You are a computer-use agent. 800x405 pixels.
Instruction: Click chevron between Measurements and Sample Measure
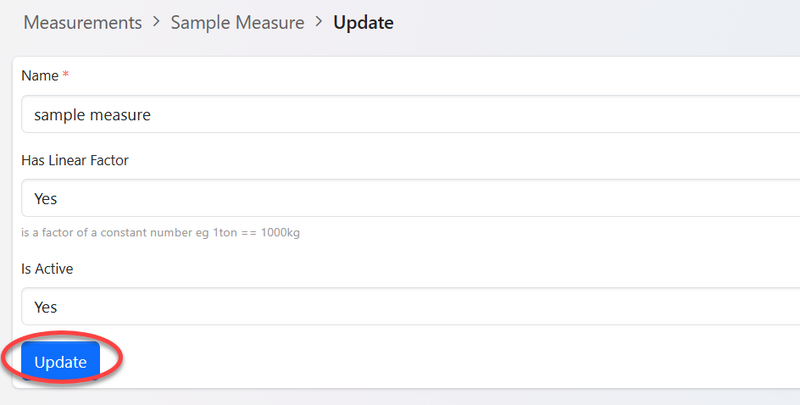pos(157,23)
